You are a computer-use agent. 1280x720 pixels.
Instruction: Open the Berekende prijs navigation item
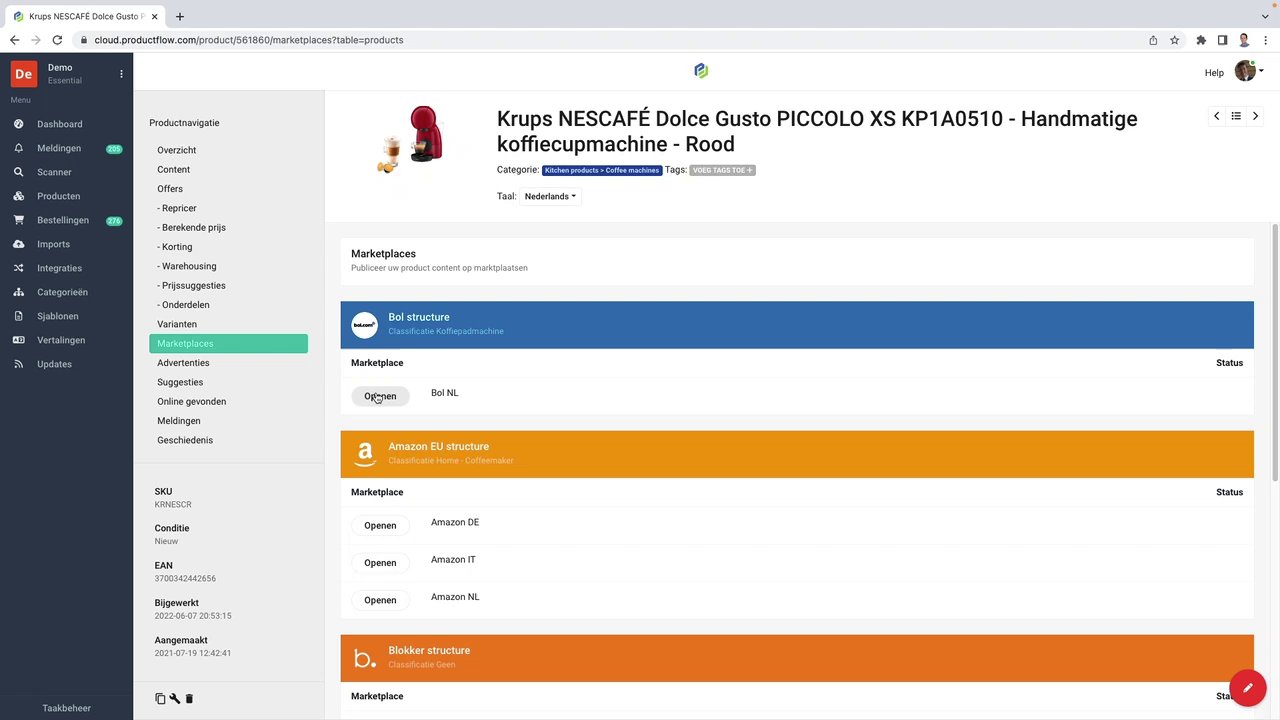191,227
